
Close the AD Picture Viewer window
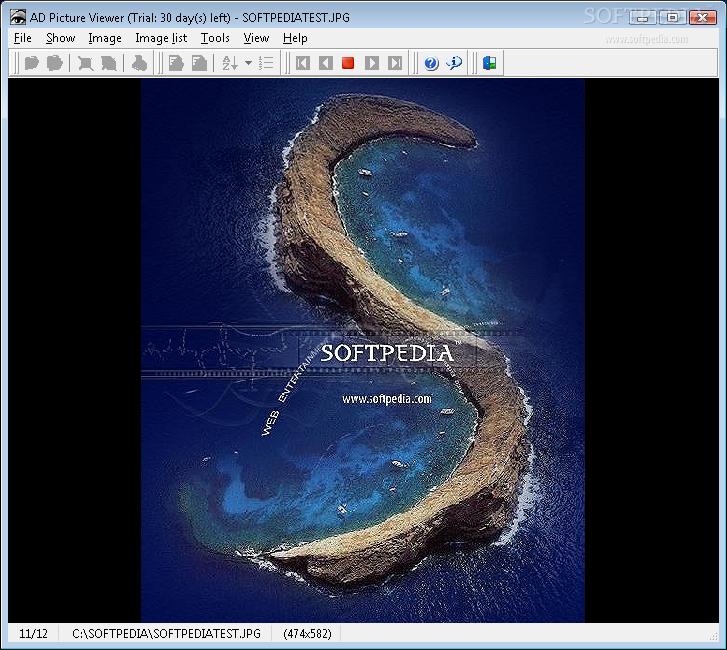[703, 18]
